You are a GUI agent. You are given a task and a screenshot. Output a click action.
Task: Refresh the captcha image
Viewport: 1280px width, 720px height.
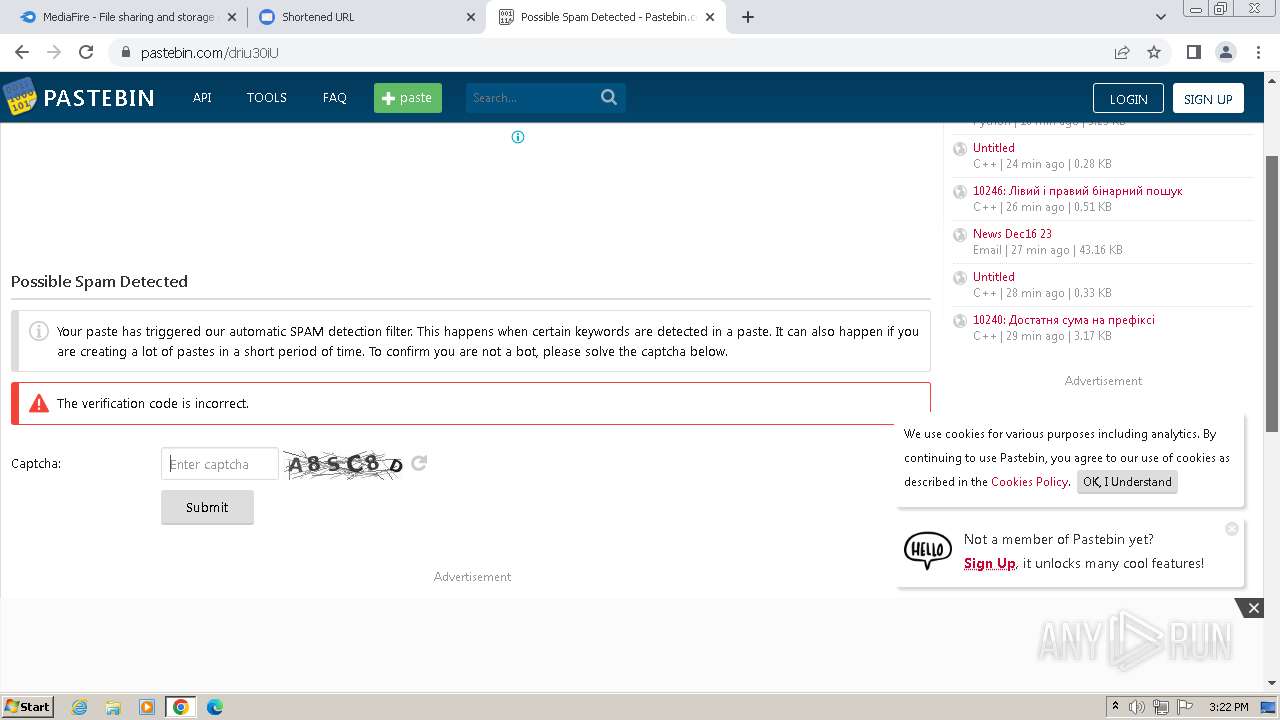[419, 463]
